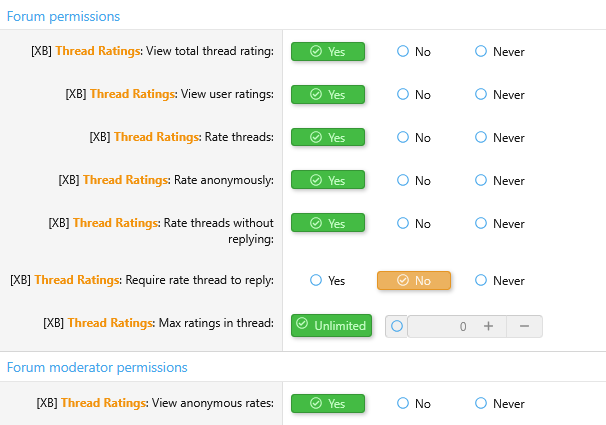
Task: Set Rate anonymously to Never
Action: click(499, 180)
